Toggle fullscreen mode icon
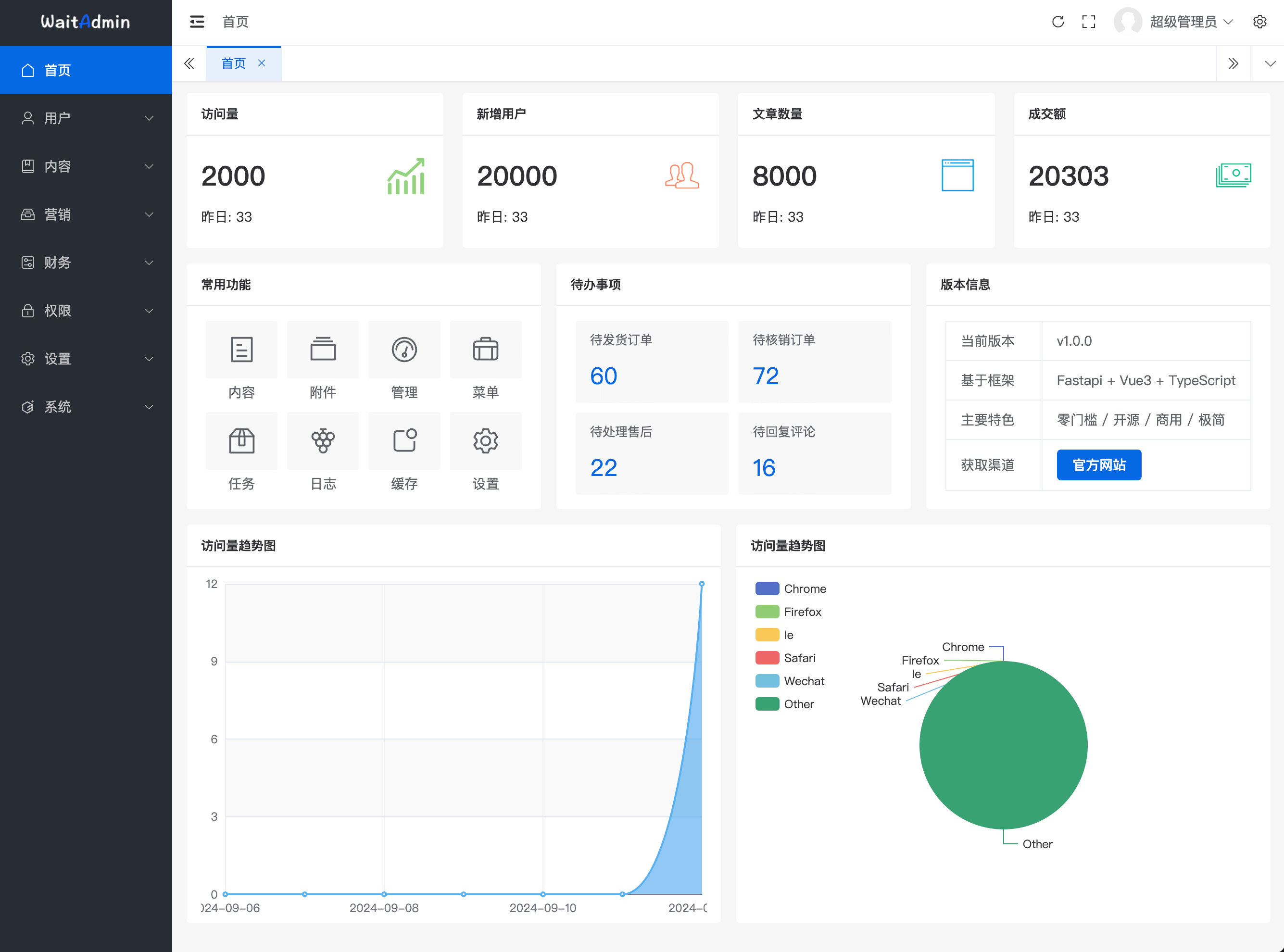Viewport: 1284px width, 952px height. pyautogui.click(x=1088, y=22)
